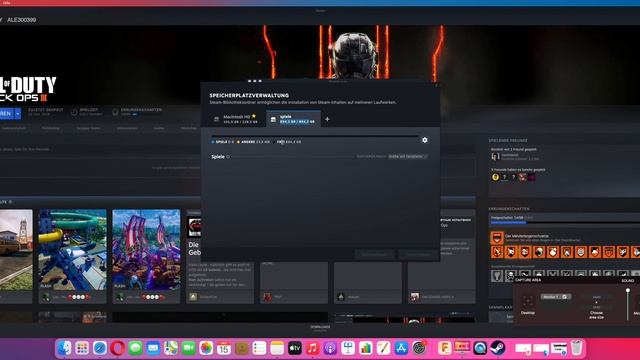Viewport: 640px width, 360px height.
Task: Open Pages from the Dock
Action: tap(384, 348)
